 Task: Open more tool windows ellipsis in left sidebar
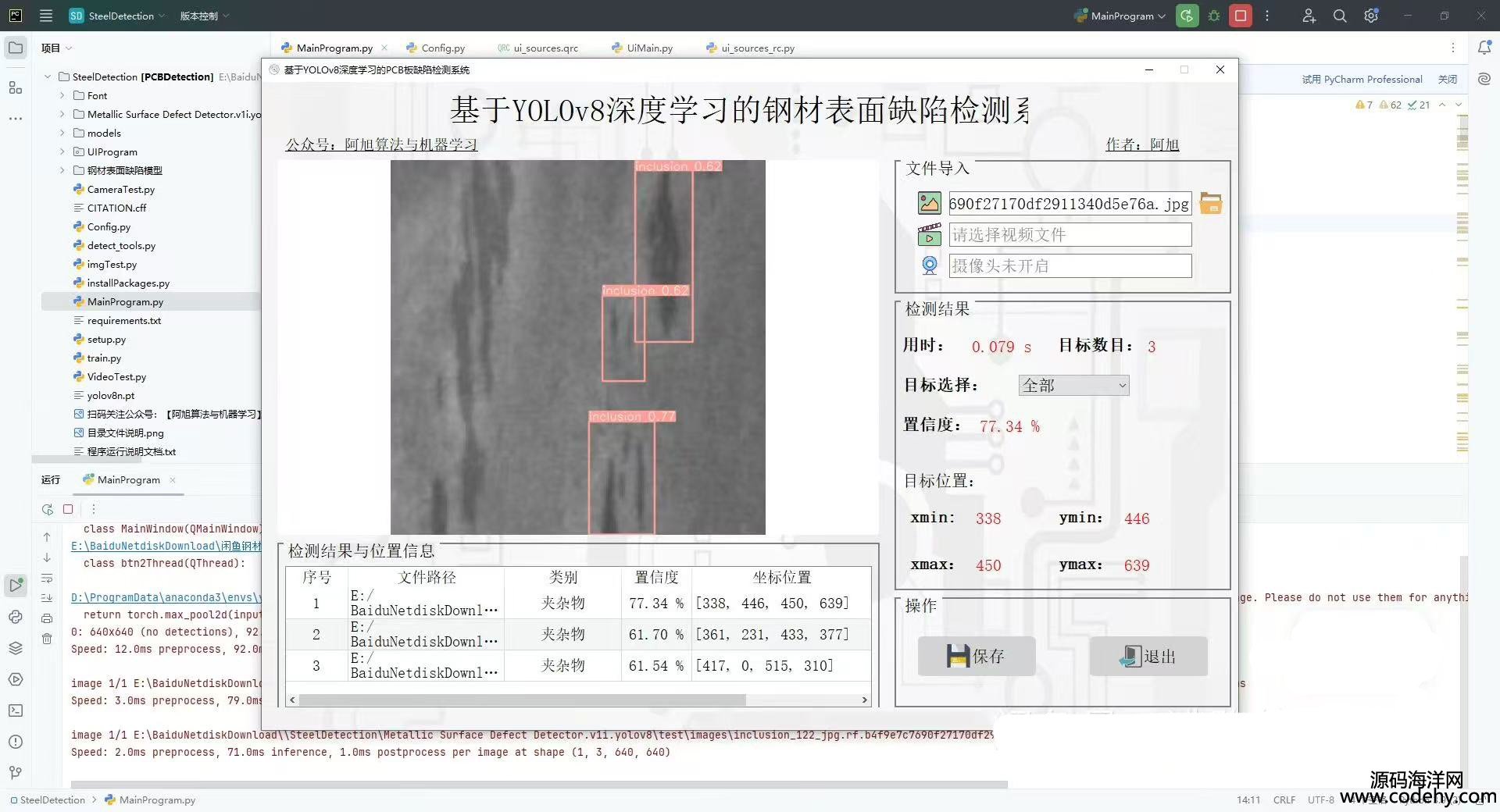(x=15, y=119)
